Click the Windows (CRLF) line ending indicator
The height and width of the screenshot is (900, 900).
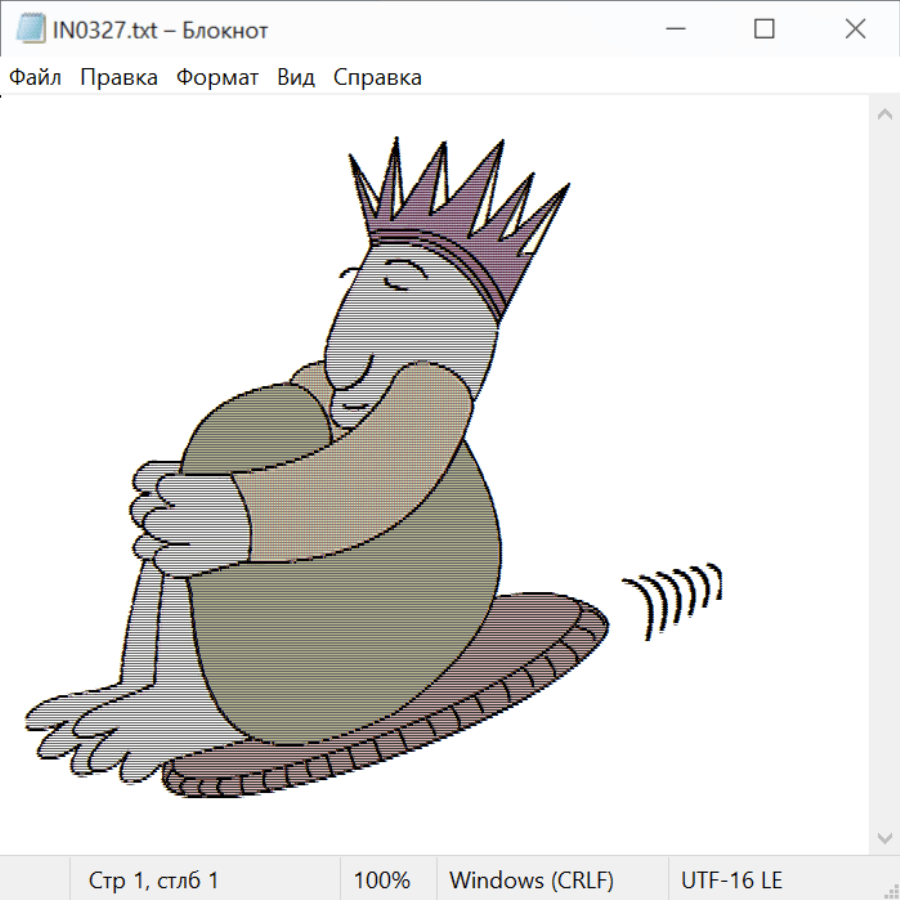pos(531,881)
